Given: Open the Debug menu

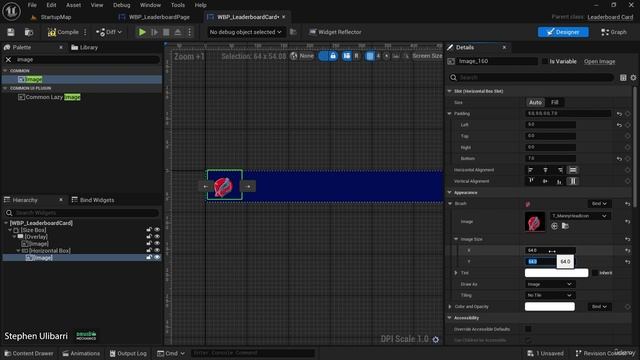Looking at the screenshot, I should (x=121, y=5).
